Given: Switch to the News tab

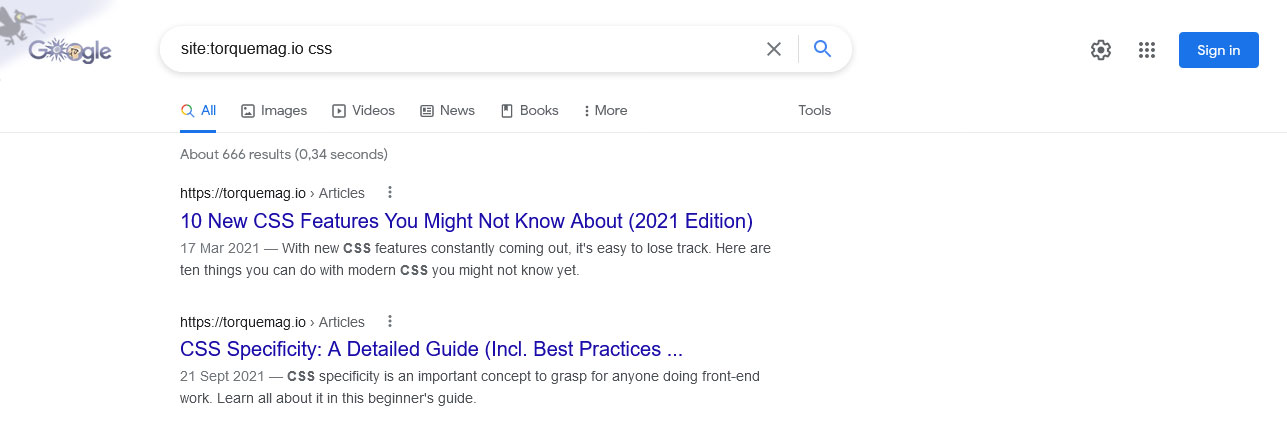Looking at the screenshot, I should 447,111.
